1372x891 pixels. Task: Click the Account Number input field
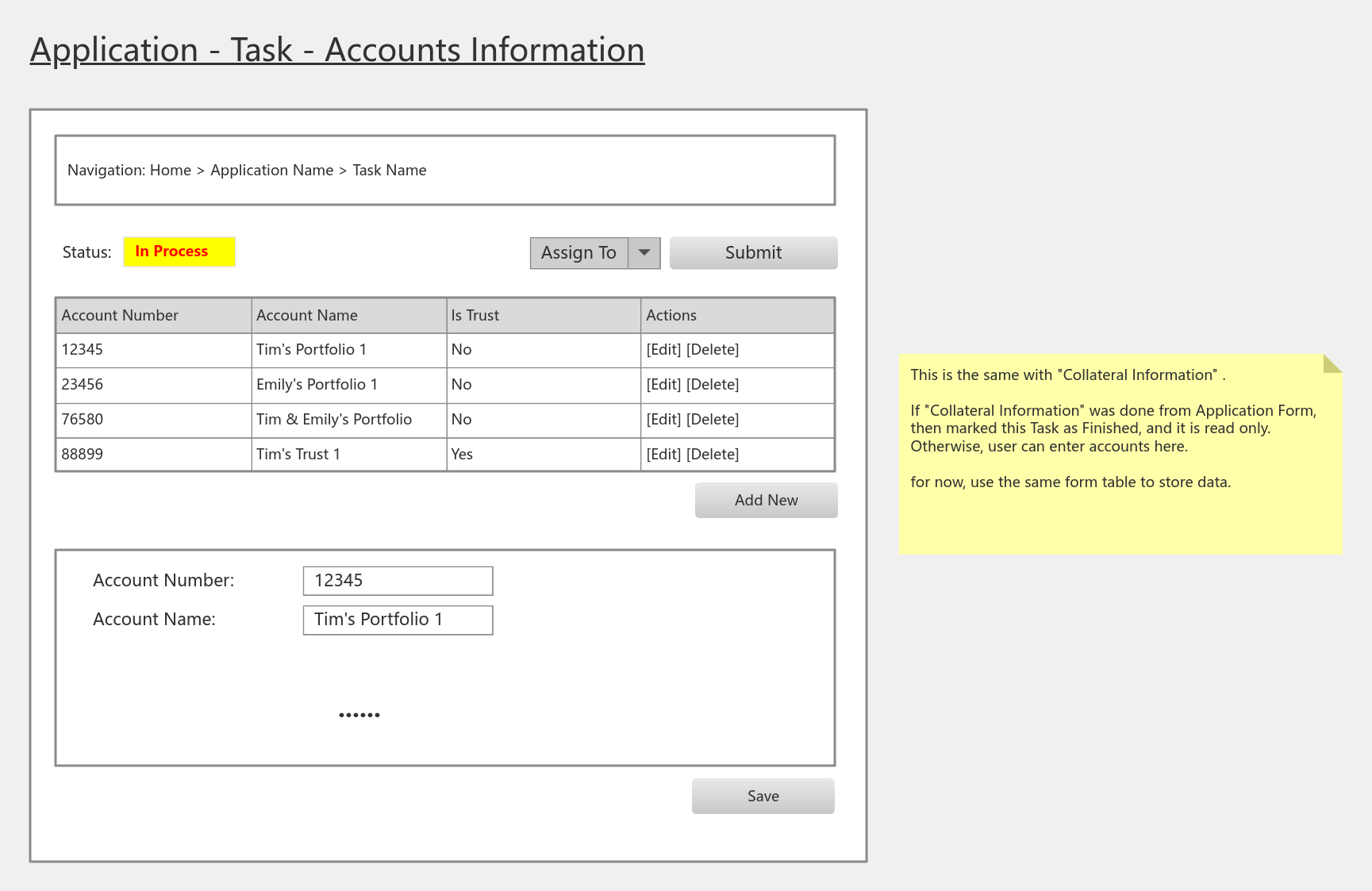coord(397,580)
